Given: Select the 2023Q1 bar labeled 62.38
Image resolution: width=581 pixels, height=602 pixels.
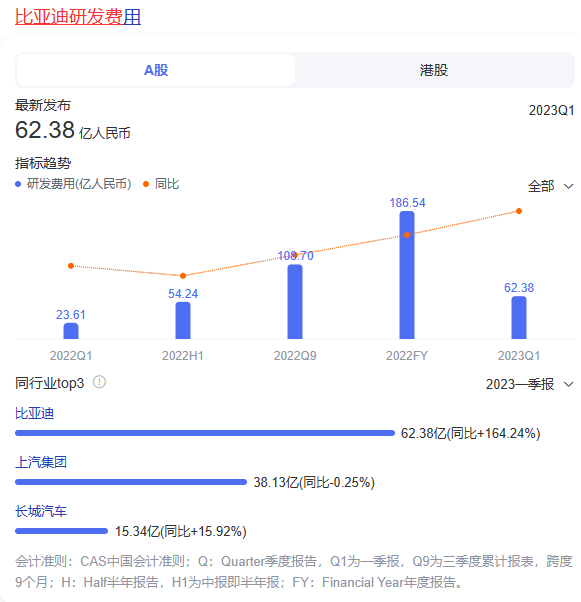Looking at the screenshot, I should coord(519,318).
